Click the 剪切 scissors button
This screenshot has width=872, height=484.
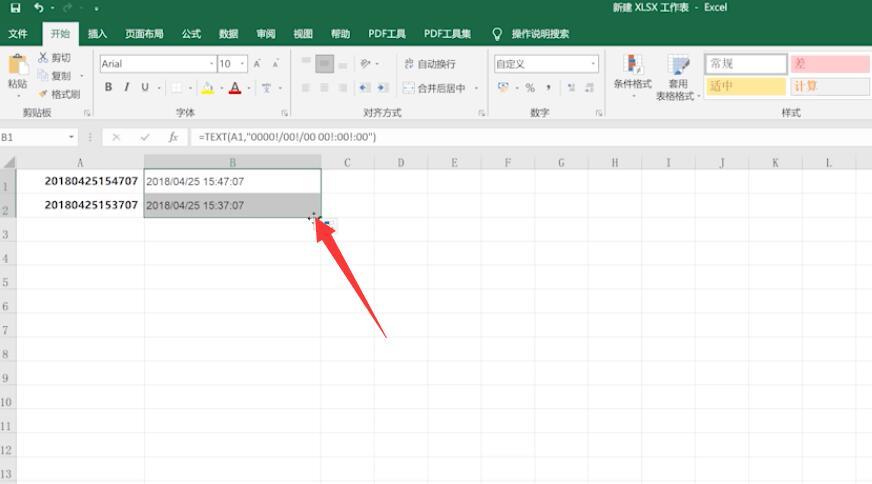(54, 57)
